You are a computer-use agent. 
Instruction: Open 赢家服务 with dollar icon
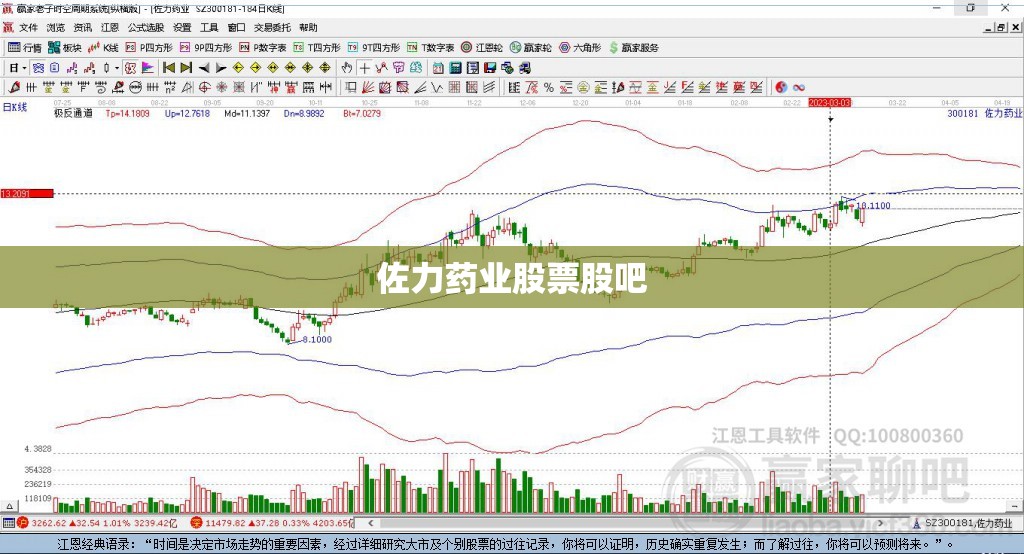634,48
